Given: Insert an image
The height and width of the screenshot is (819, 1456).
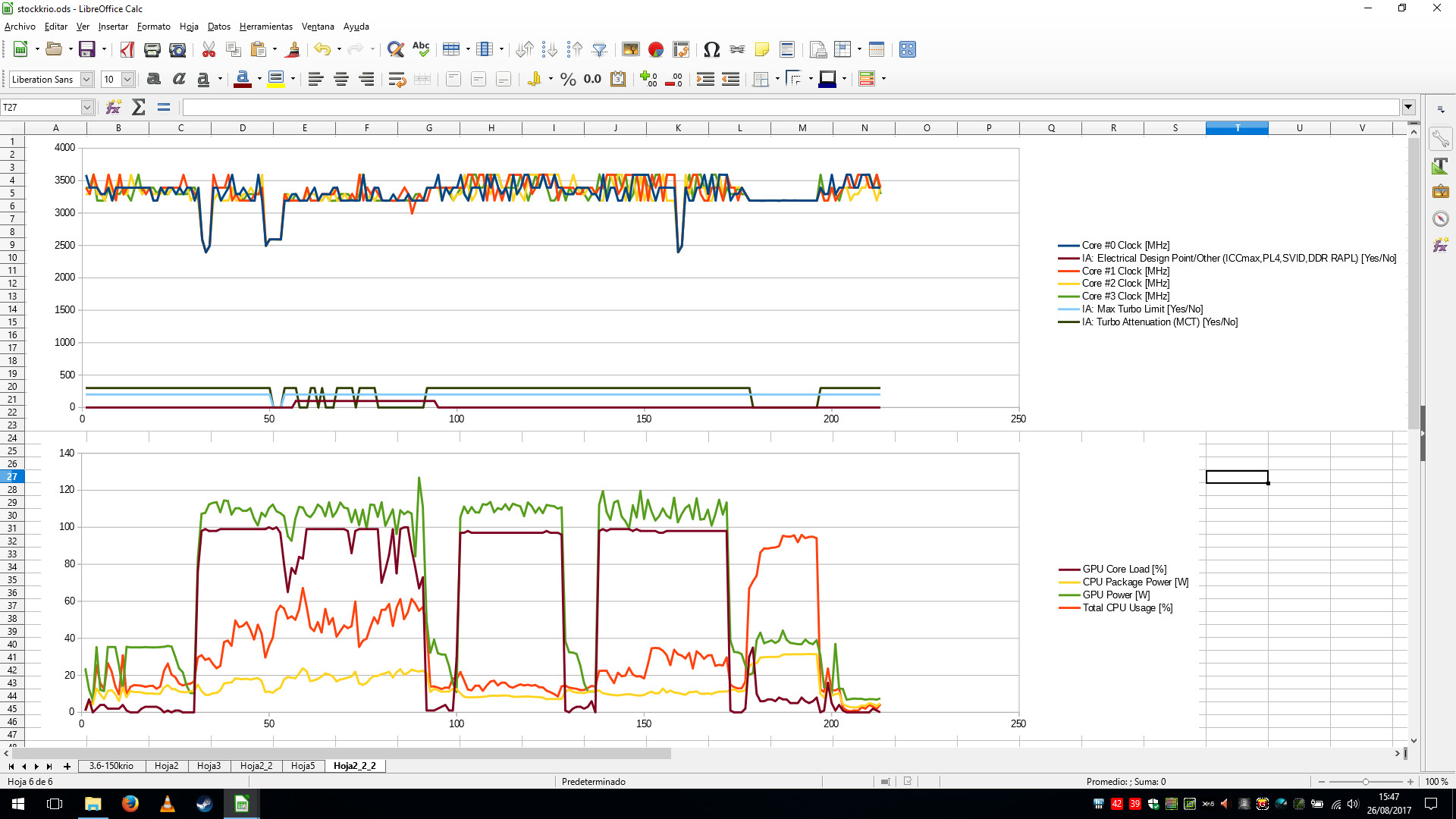Looking at the screenshot, I should tap(631, 49).
